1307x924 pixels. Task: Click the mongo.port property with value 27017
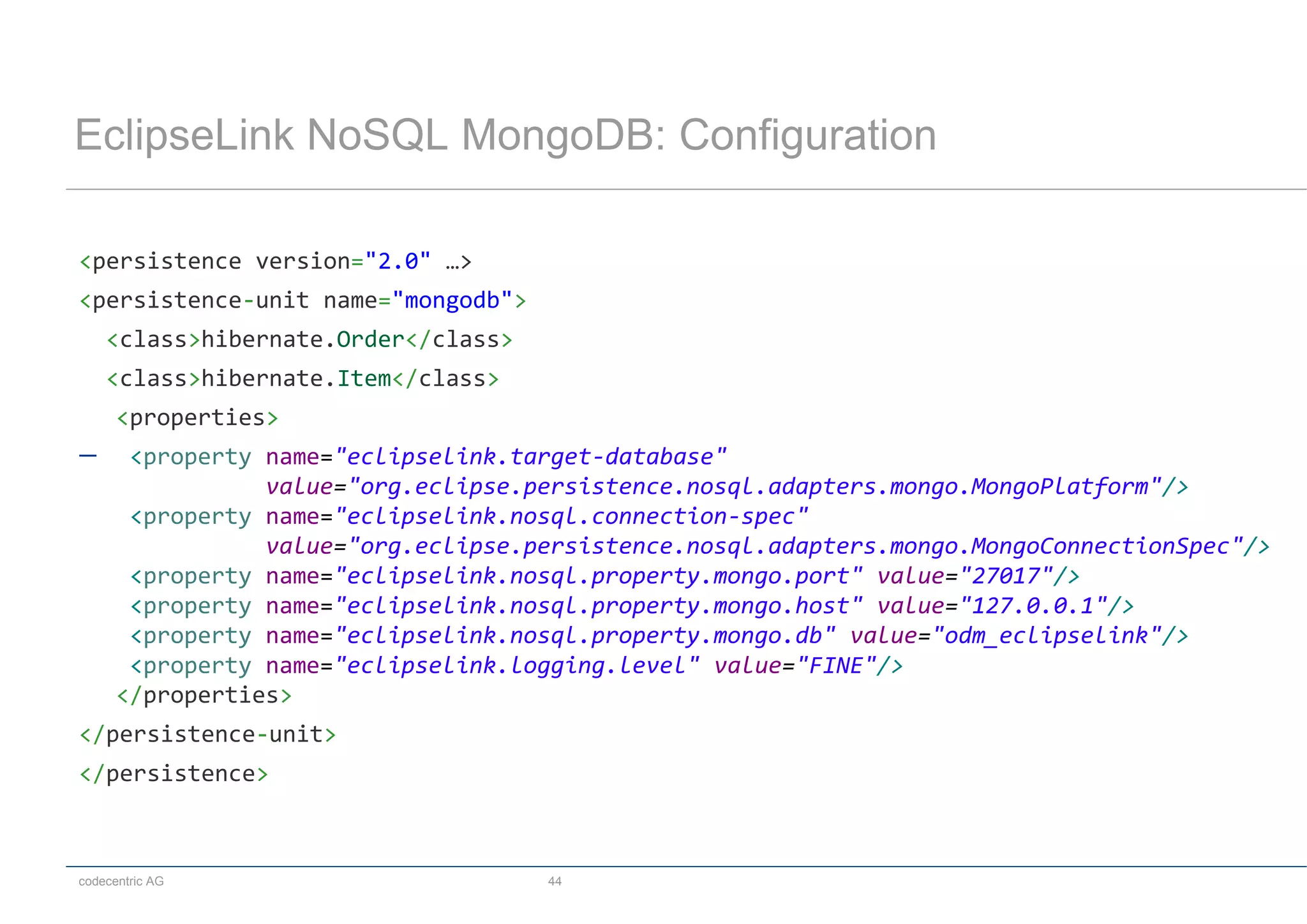(605, 576)
